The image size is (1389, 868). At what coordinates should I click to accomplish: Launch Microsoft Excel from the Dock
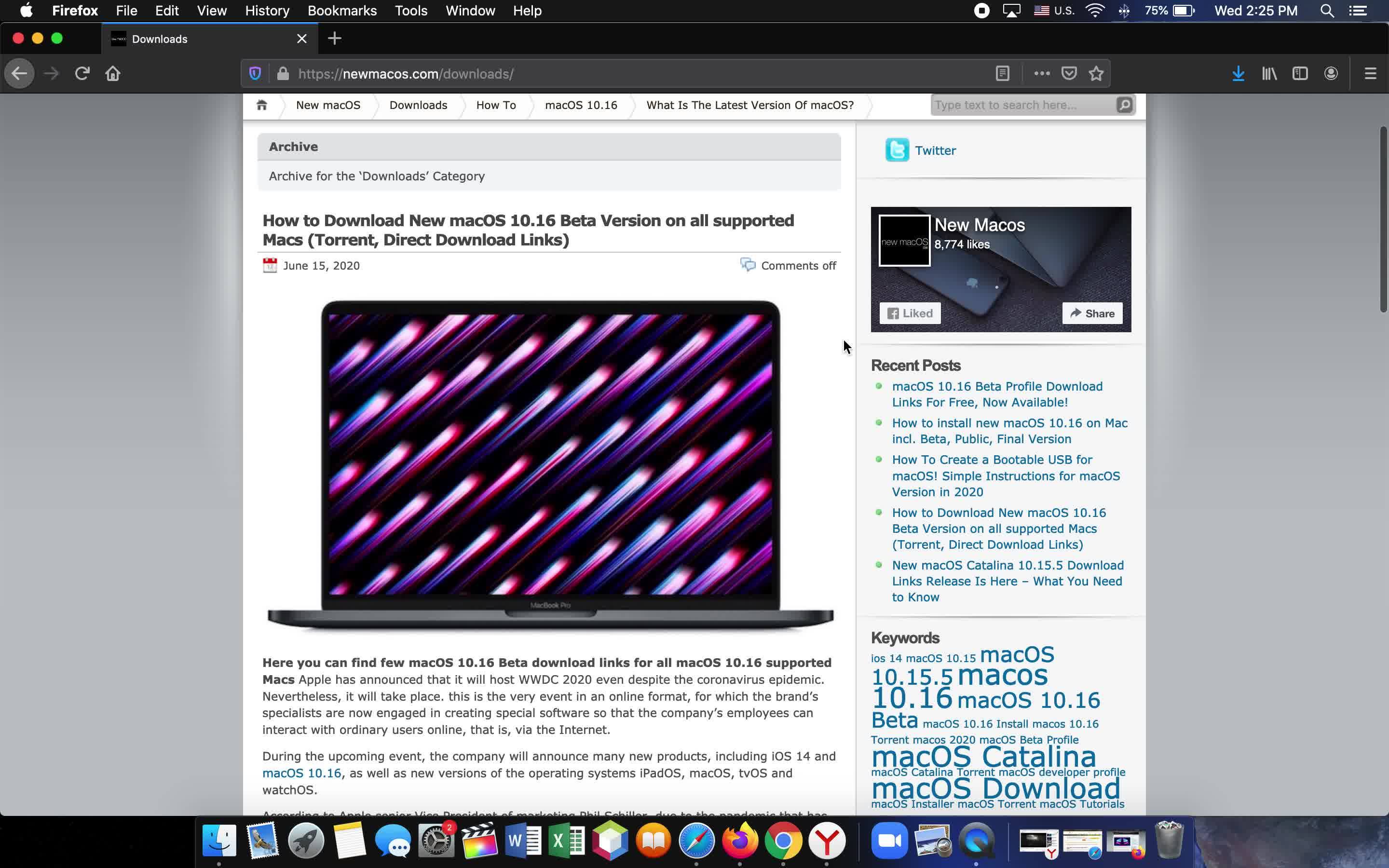[x=567, y=841]
